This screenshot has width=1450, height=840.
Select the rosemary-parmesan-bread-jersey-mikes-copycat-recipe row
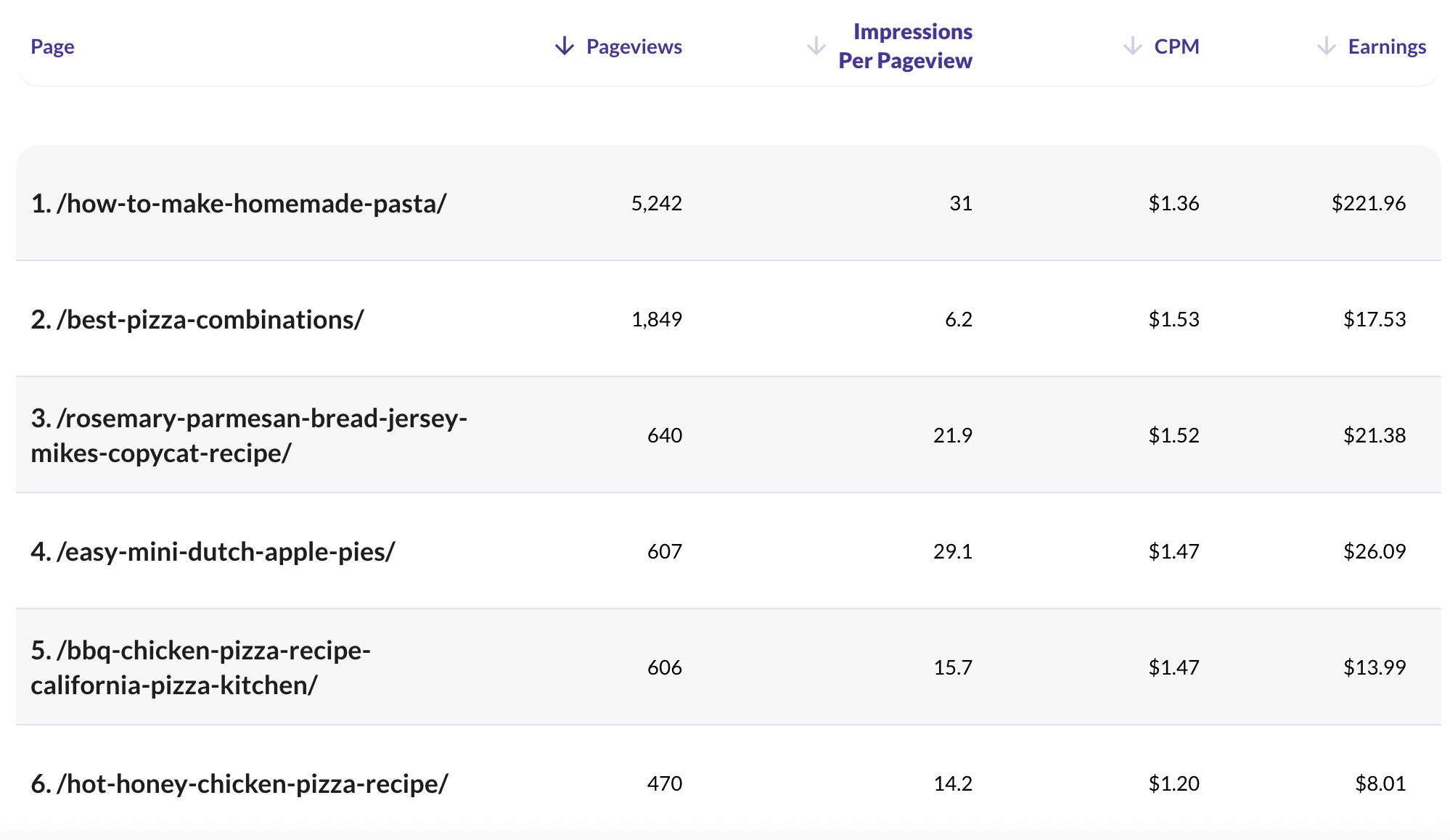pyautogui.click(x=250, y=435)
